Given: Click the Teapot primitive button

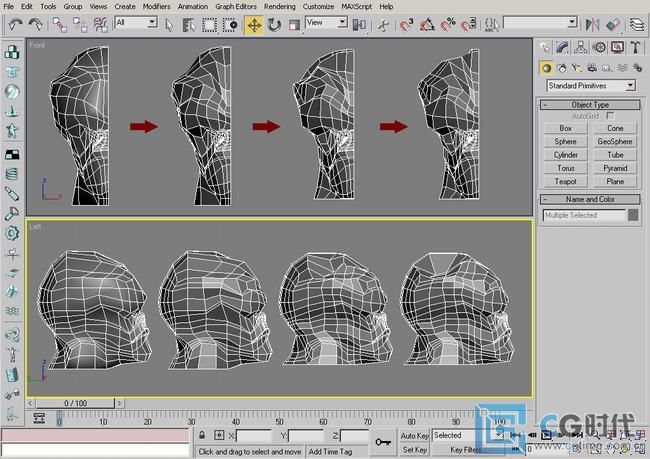Looking at the screenshot, I should pyautogui.click(x=565, y=181).
